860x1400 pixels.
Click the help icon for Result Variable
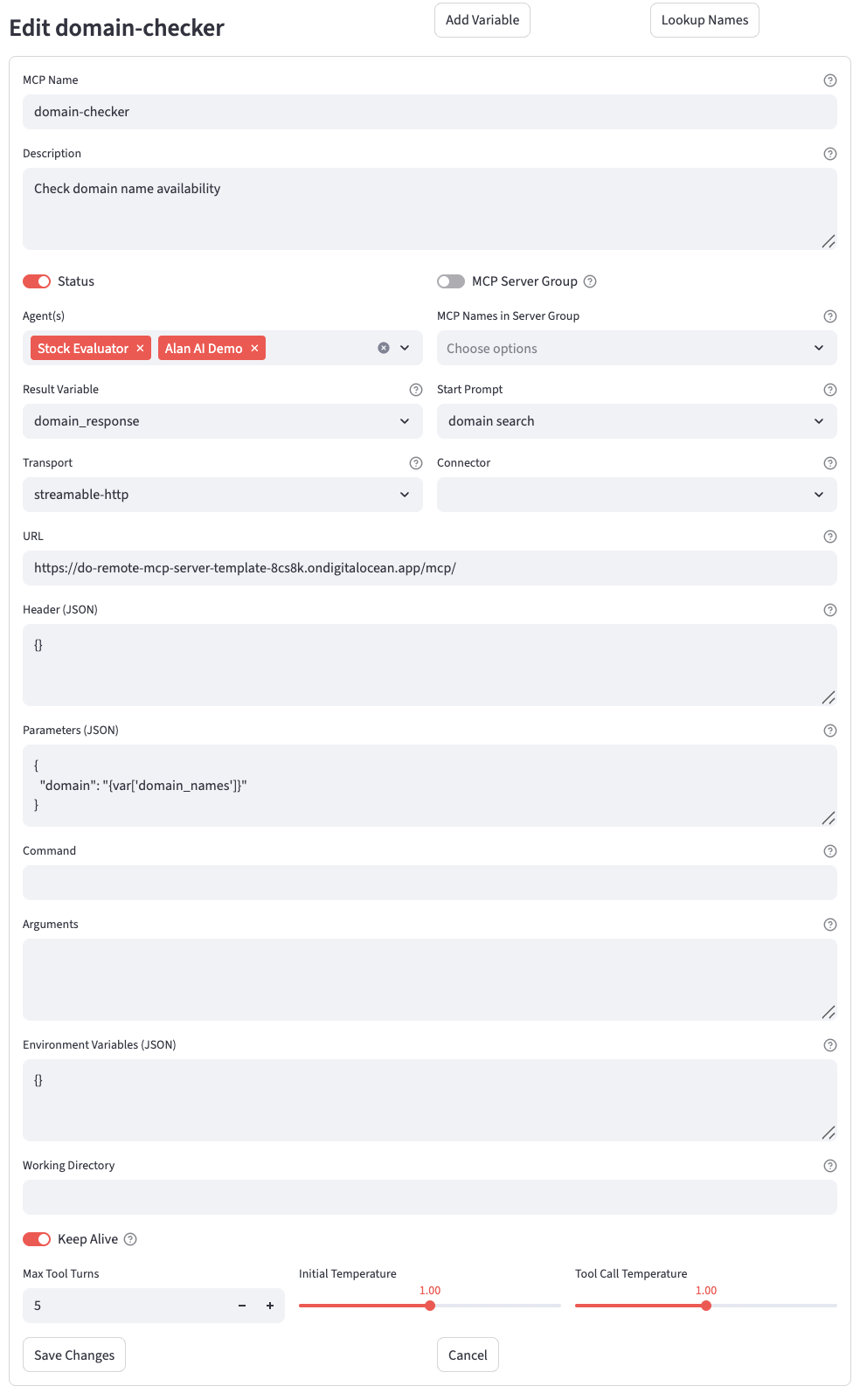click(x=416, y=390)
